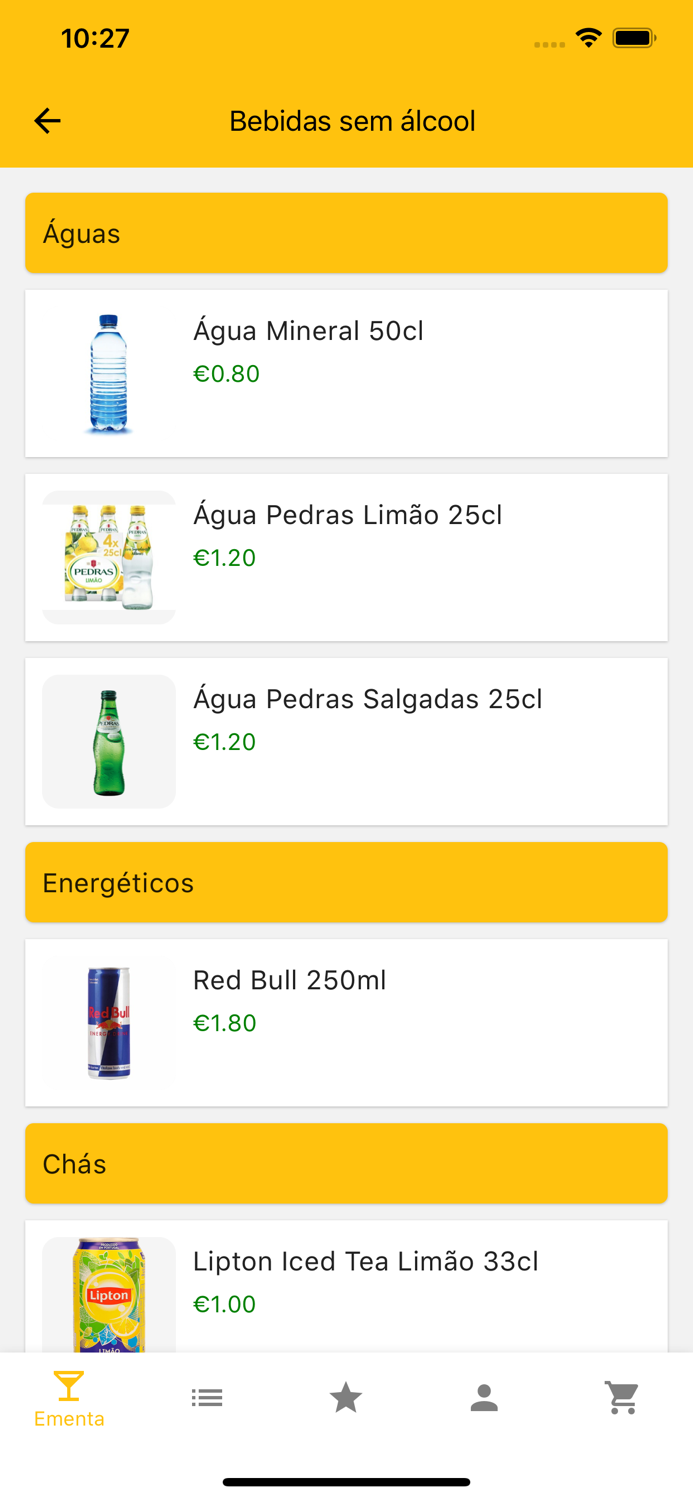Tap the Wi-Fi indicator in status bar
Screen dimensions: 693x1500
[588, 36]
